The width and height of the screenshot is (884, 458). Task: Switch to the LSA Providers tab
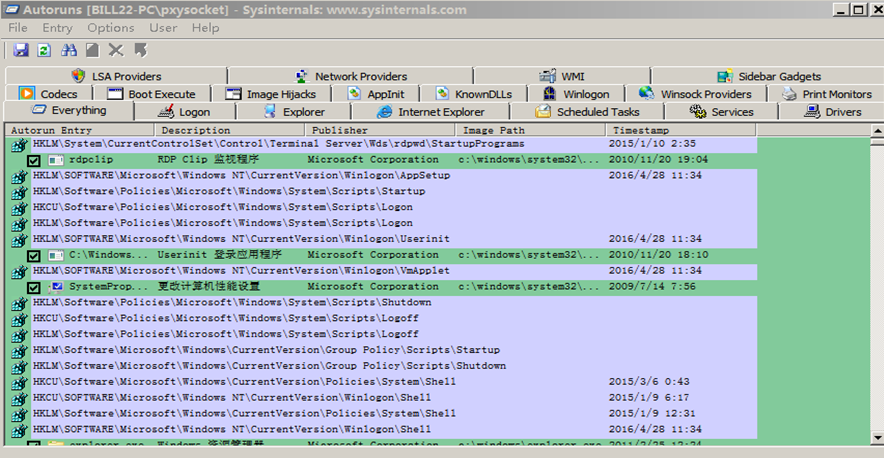click(116, 76)
